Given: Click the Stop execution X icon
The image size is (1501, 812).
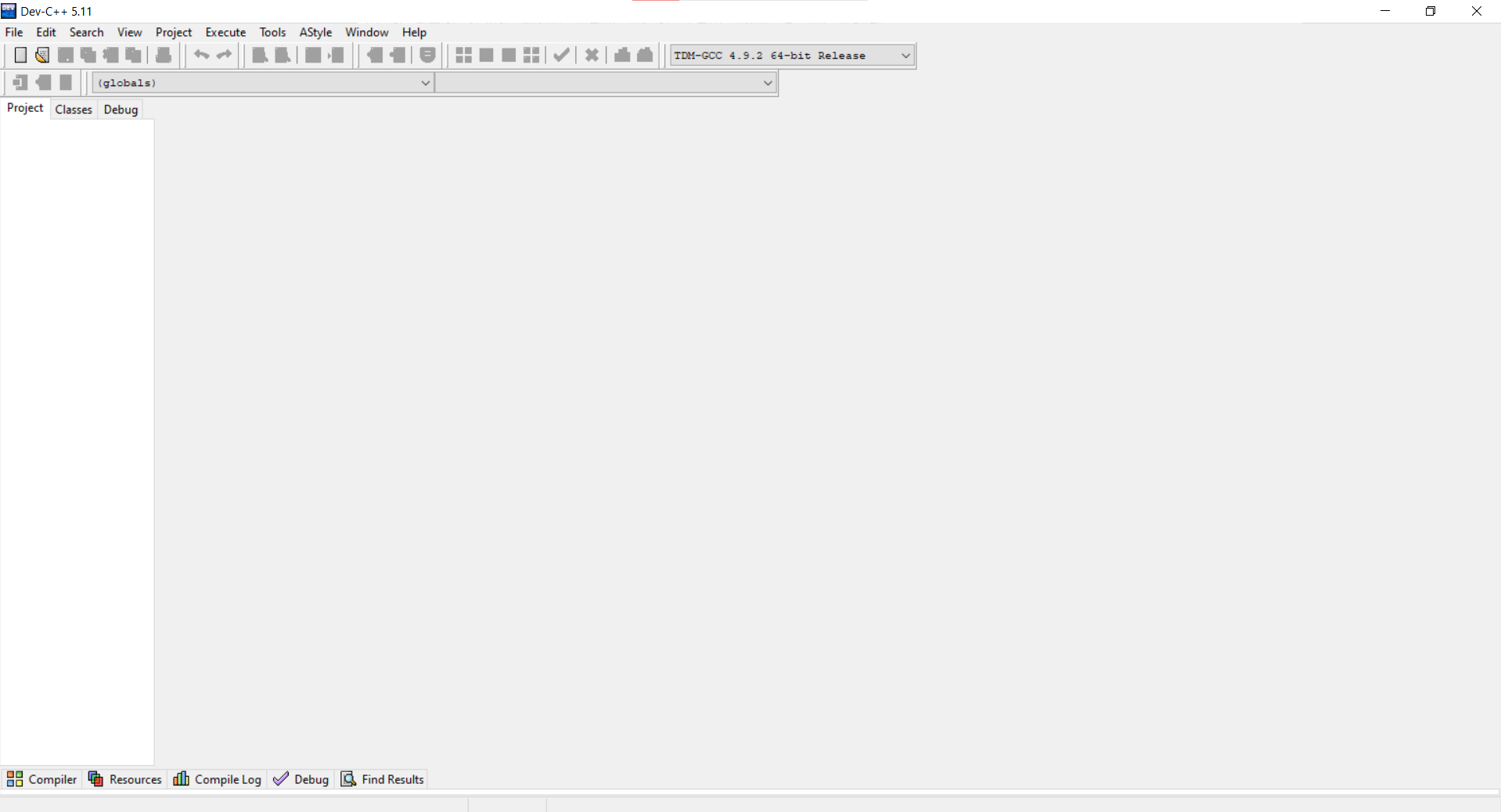Looking at the screenshot, I should 592,55.
